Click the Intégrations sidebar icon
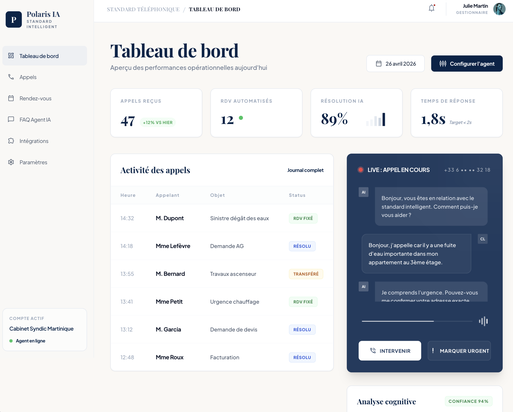The width and height of the screenshot is (513, 412). 11,141
